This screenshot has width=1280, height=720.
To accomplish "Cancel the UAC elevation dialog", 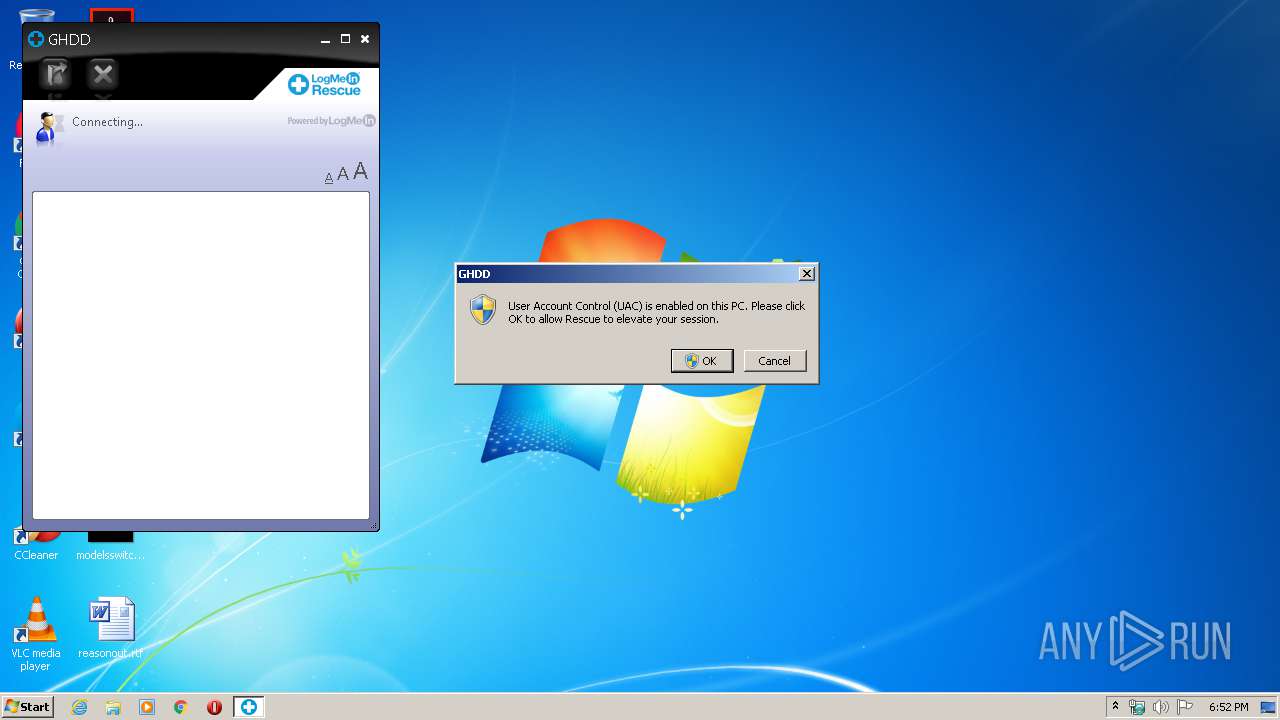I will click(x=775, y=361).
